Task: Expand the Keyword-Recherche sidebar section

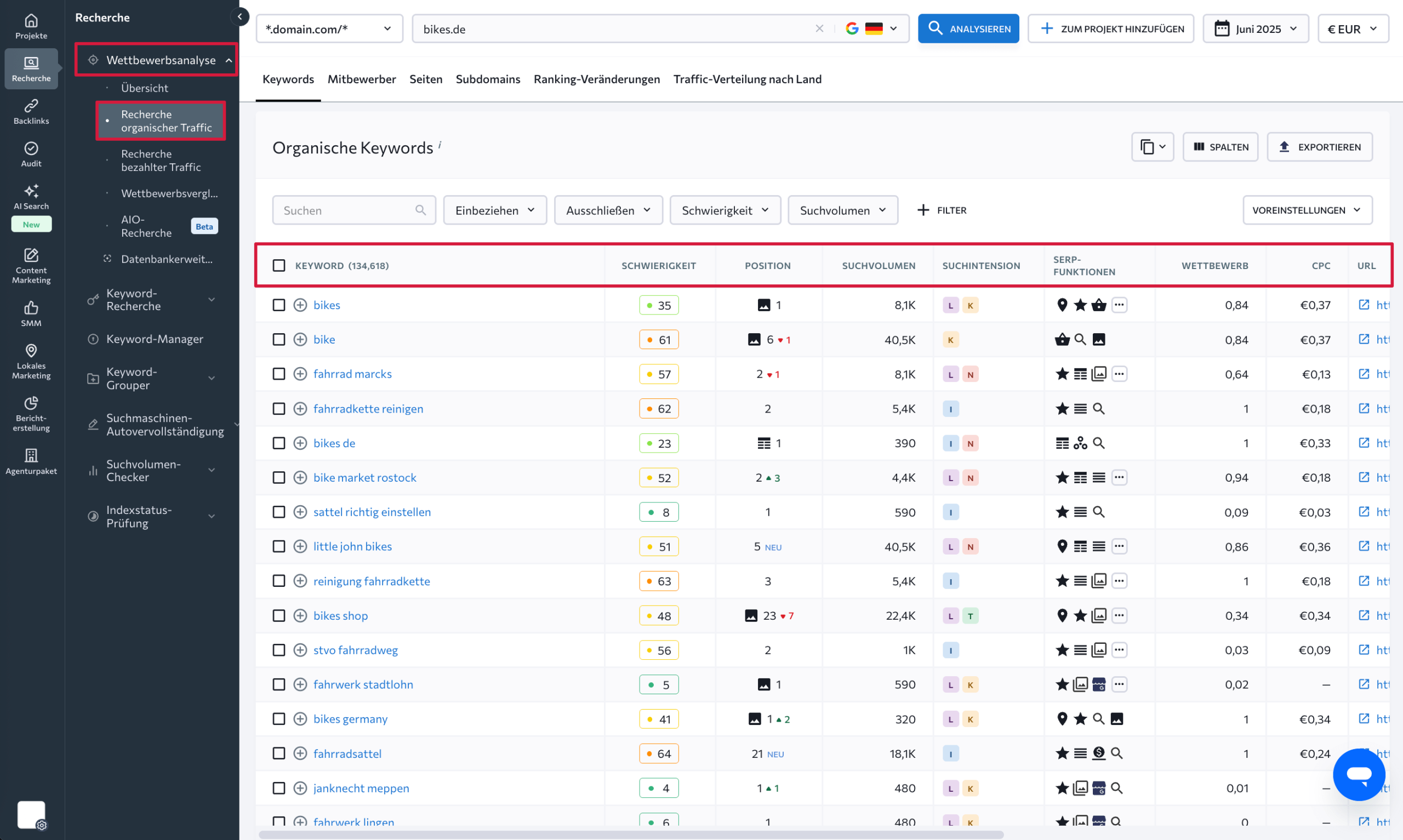Action: pyautogui.click(x=153, y=299)
